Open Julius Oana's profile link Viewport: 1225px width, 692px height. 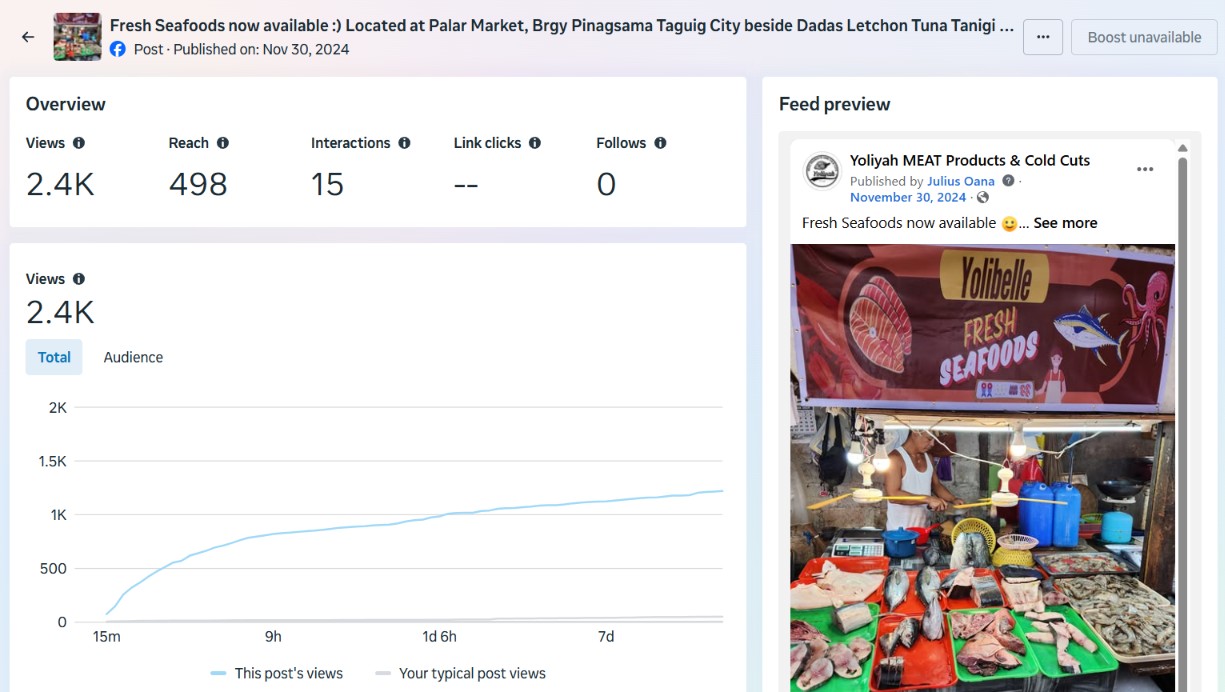tap(960, 181)
